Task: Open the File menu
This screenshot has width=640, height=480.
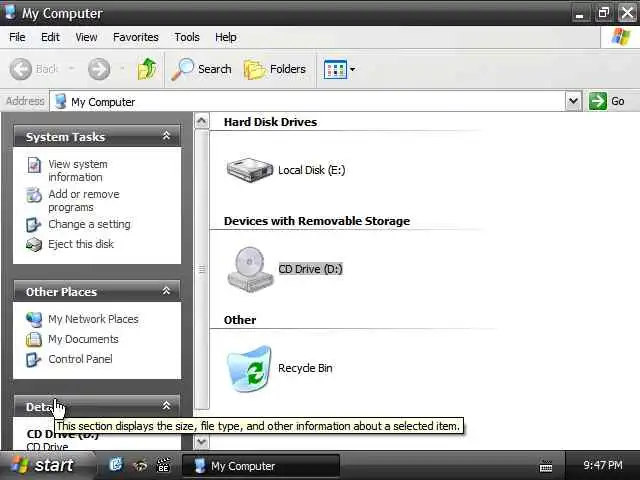Action: pos(17,37)
